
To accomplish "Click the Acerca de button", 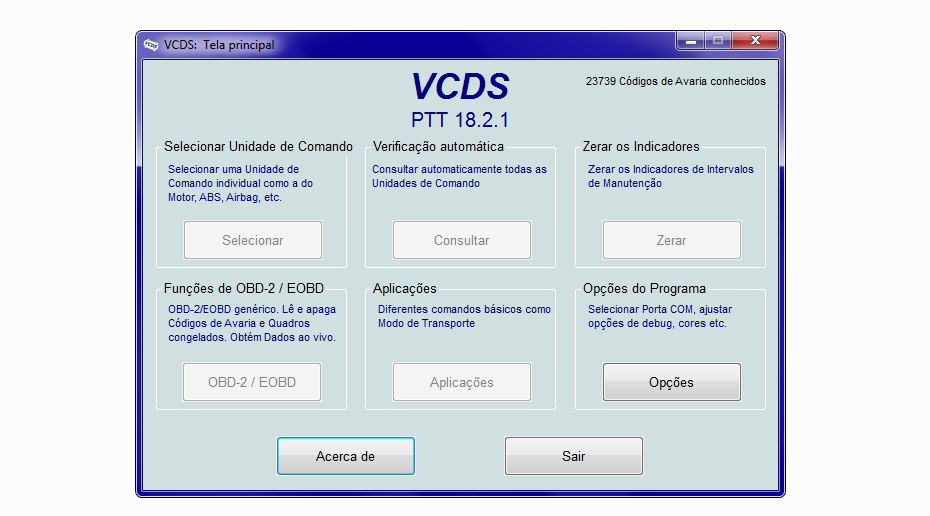I will tap(345, 456).
